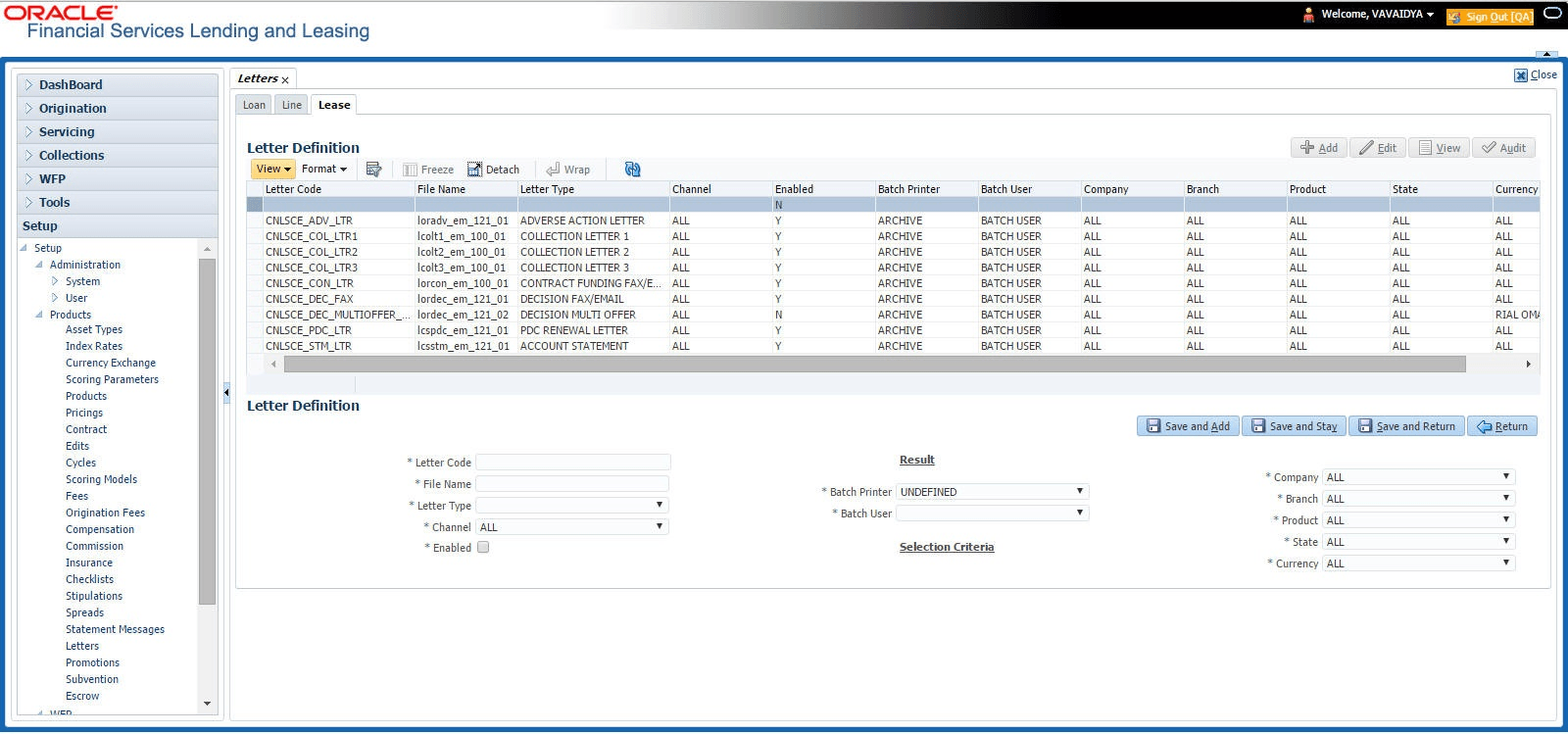Image resolution: width=1568 pixels, height=734 pixels.
Task: Open the Statement Messages link in sidebar
Action: [115, 629]
